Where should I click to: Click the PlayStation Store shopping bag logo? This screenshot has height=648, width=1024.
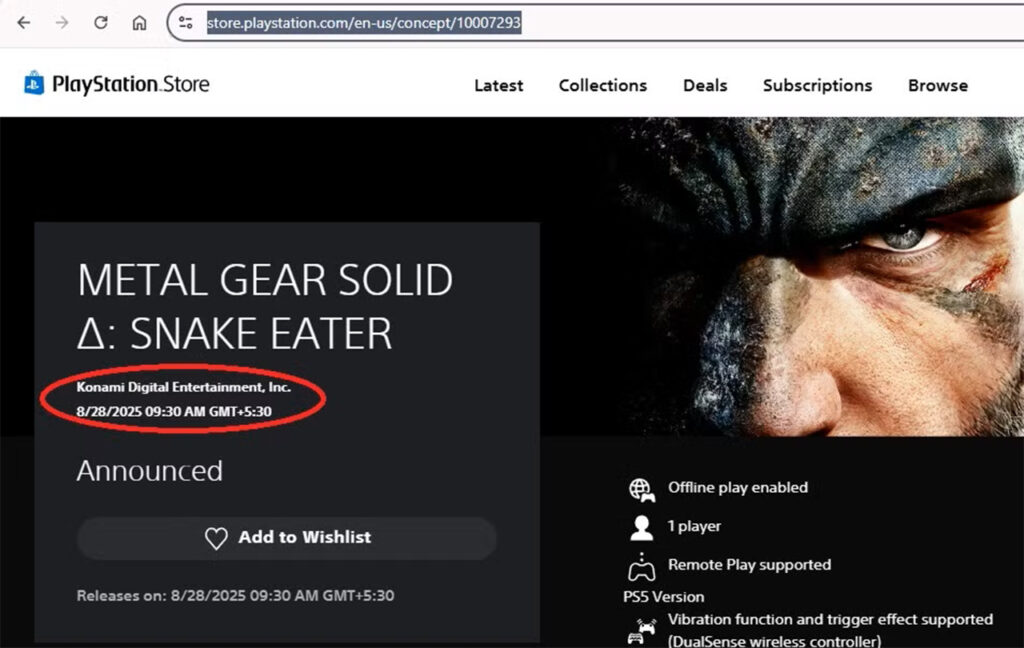34,84
